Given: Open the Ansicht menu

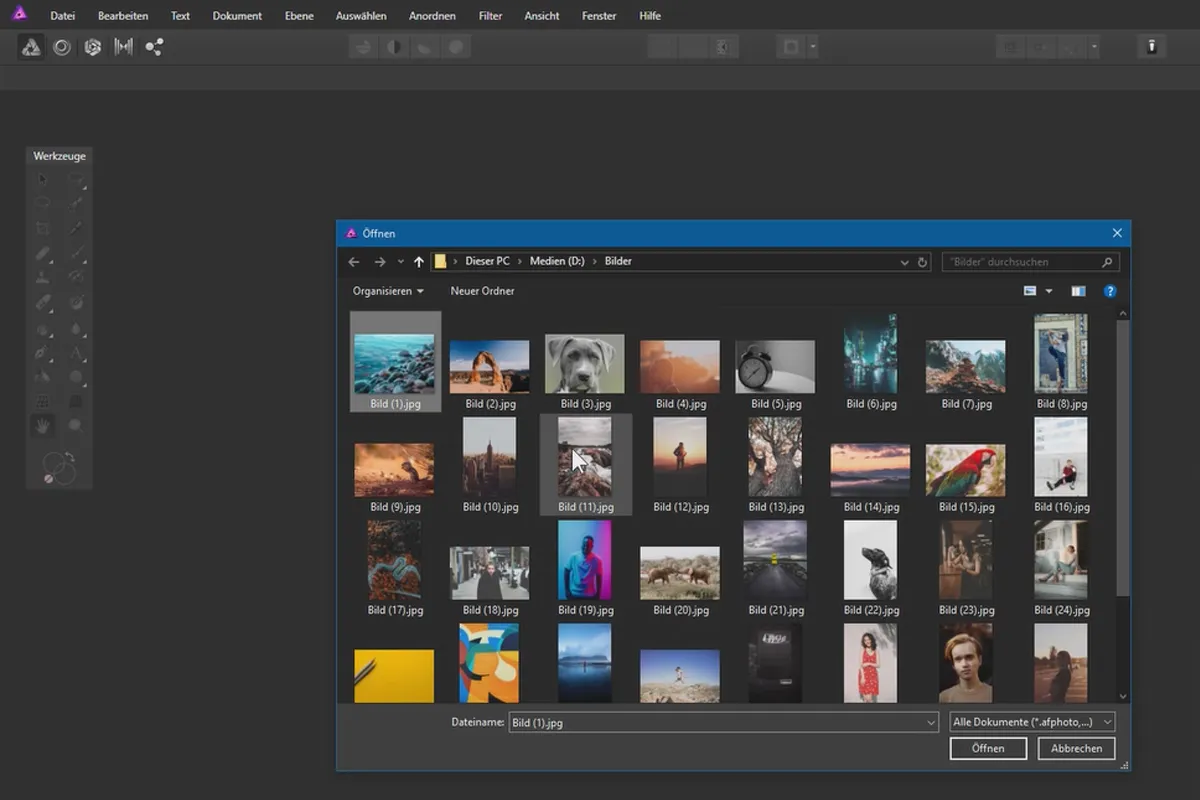Looking at the screenshot, I should pyautogui.click(x=542, y=16).
